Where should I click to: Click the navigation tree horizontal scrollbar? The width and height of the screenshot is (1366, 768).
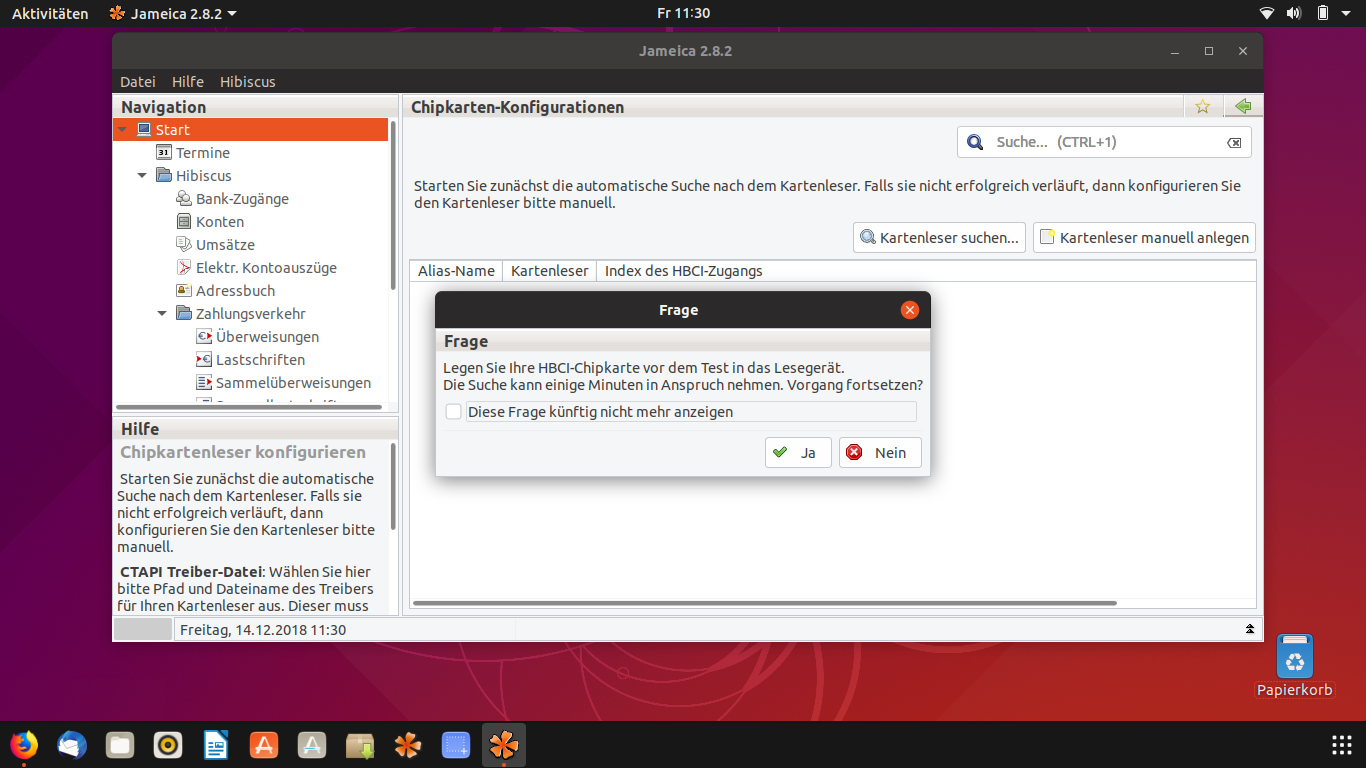249,407
